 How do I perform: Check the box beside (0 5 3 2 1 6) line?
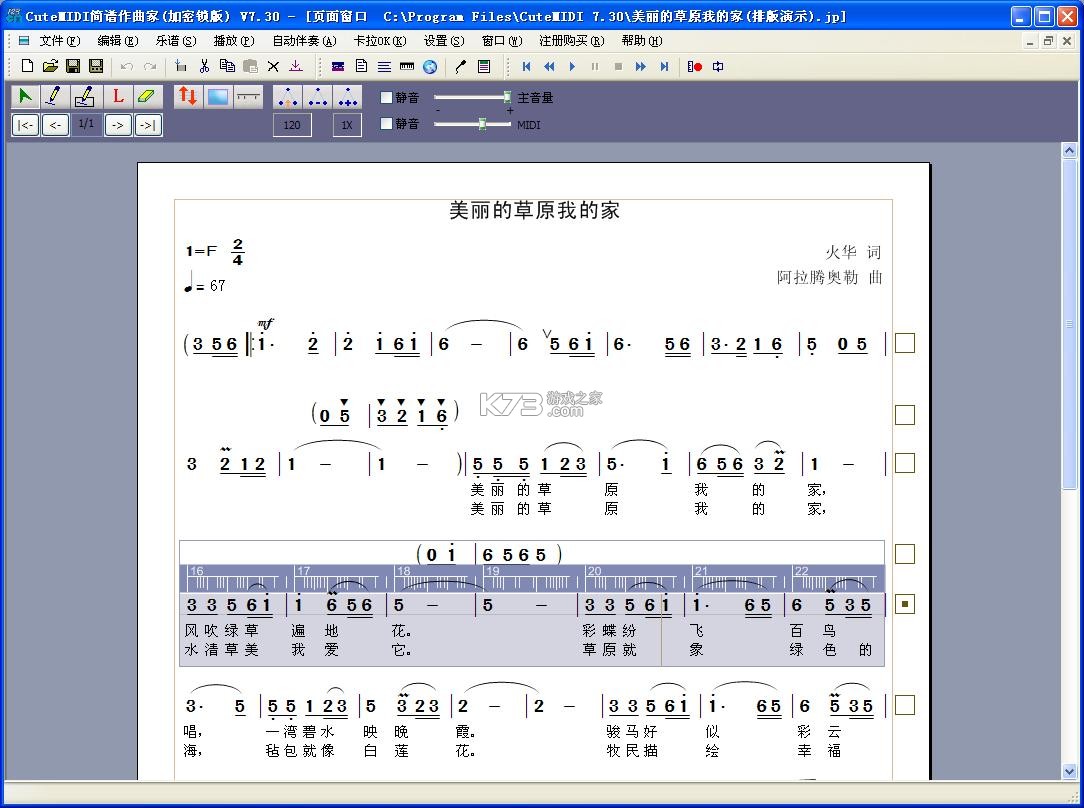(x=904, y=415)
